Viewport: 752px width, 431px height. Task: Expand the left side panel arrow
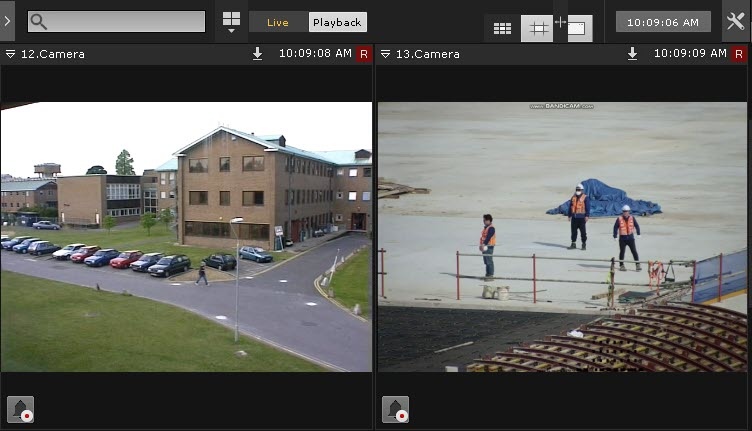pyautogui.click(x=7, y=21)
